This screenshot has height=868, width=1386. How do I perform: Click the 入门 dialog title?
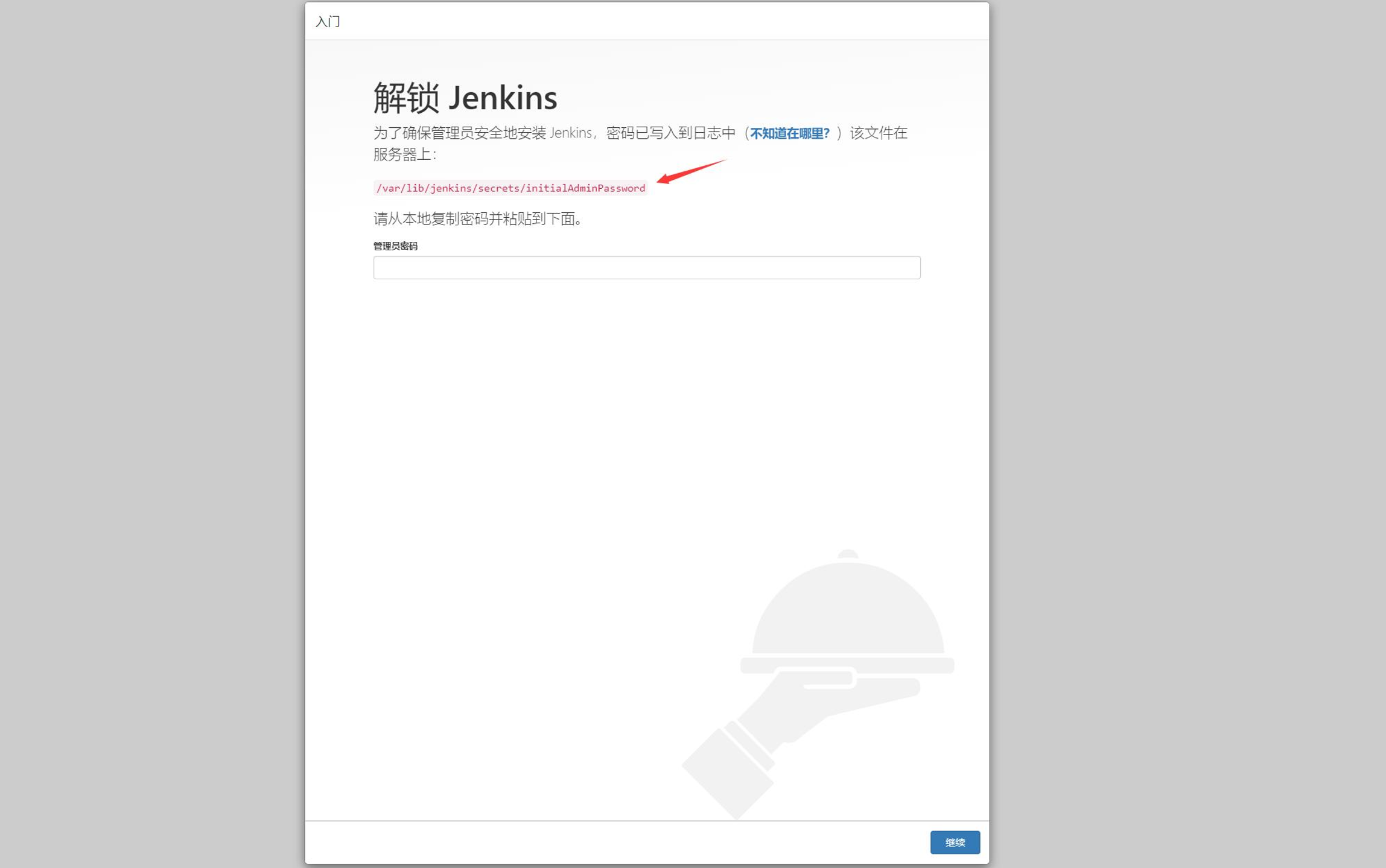coord(328,21)
